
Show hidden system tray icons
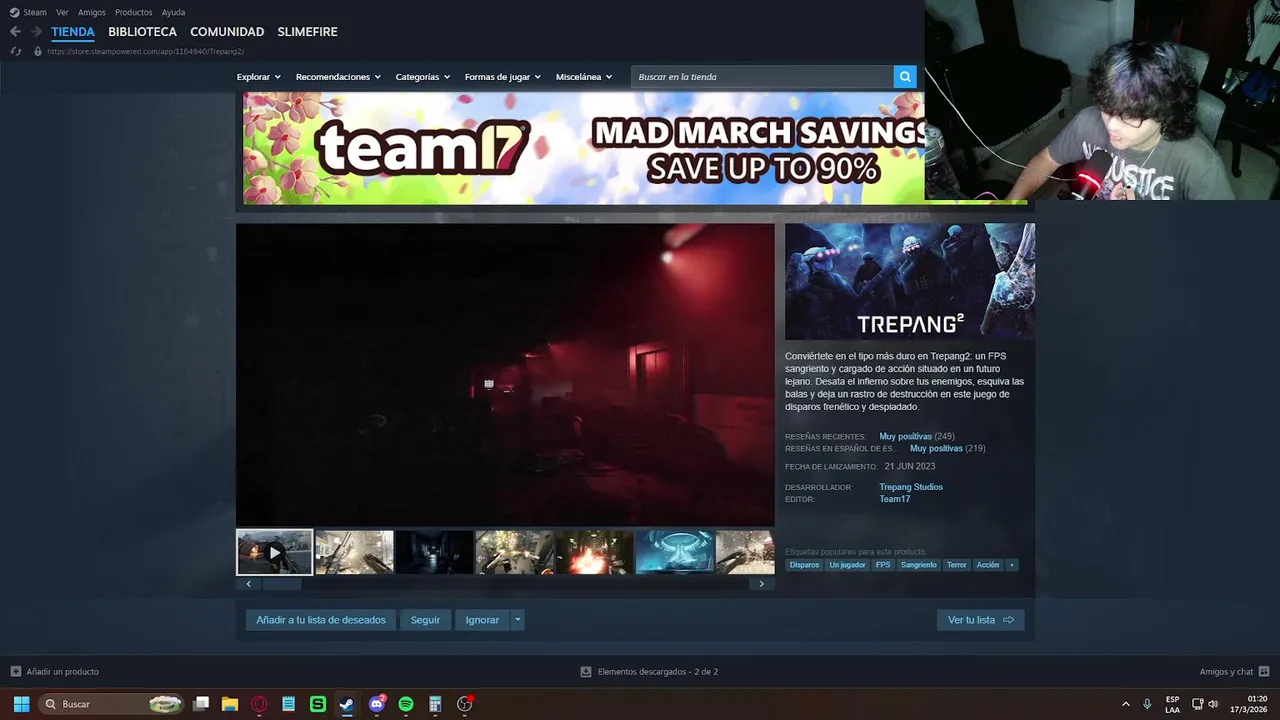[1126, 704]
